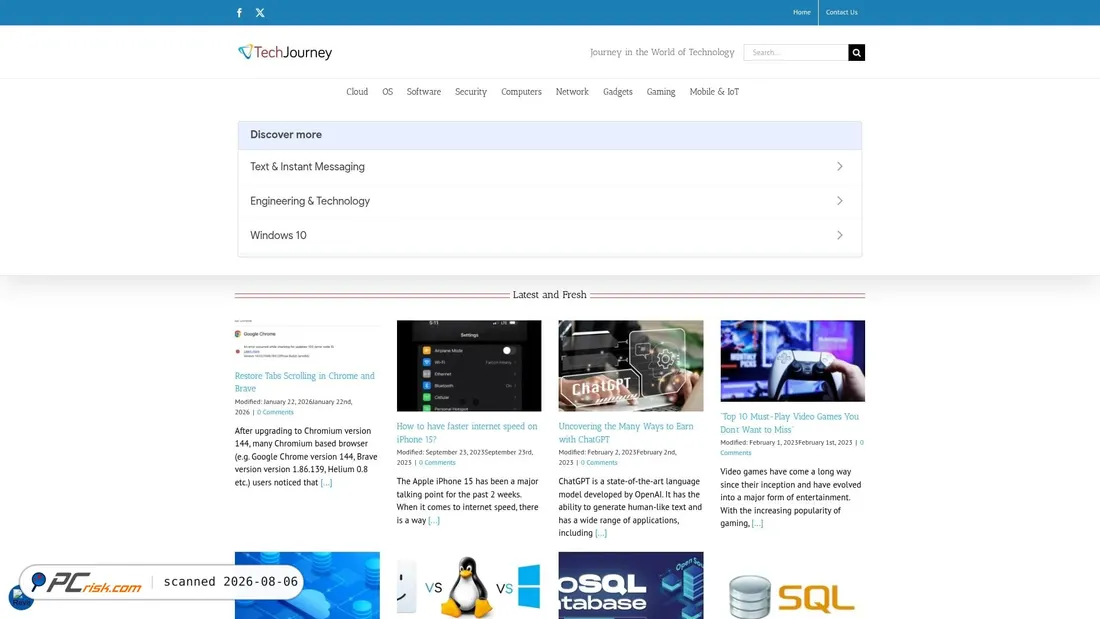Click the Mac vs Linux vs Windows thumbnail
Screen dimensions: 1100x619
pyautogui.click(x=469, y=585)
